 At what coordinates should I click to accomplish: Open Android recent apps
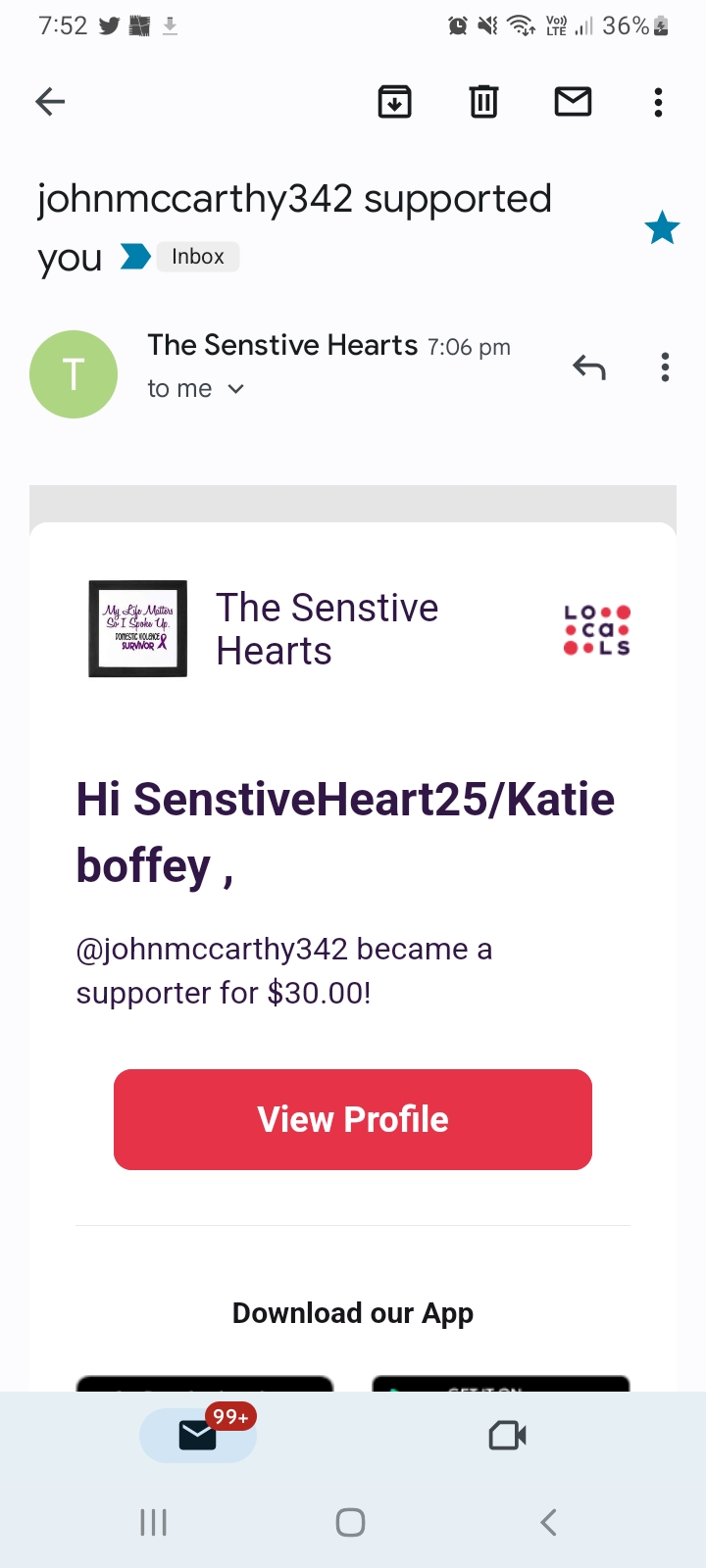pos(154,1522)
